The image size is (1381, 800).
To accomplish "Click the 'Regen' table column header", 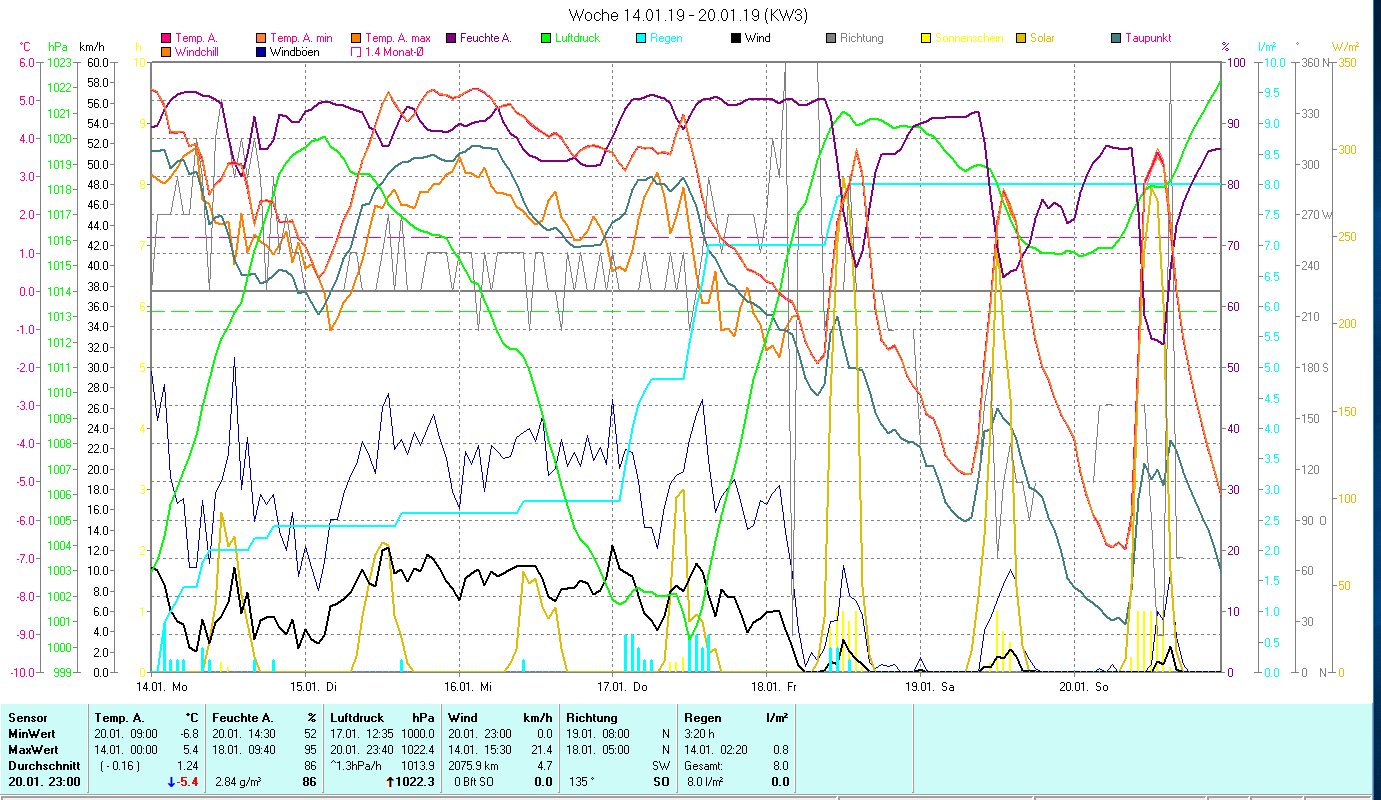I will pyautogui.click(x=703, y=718).
